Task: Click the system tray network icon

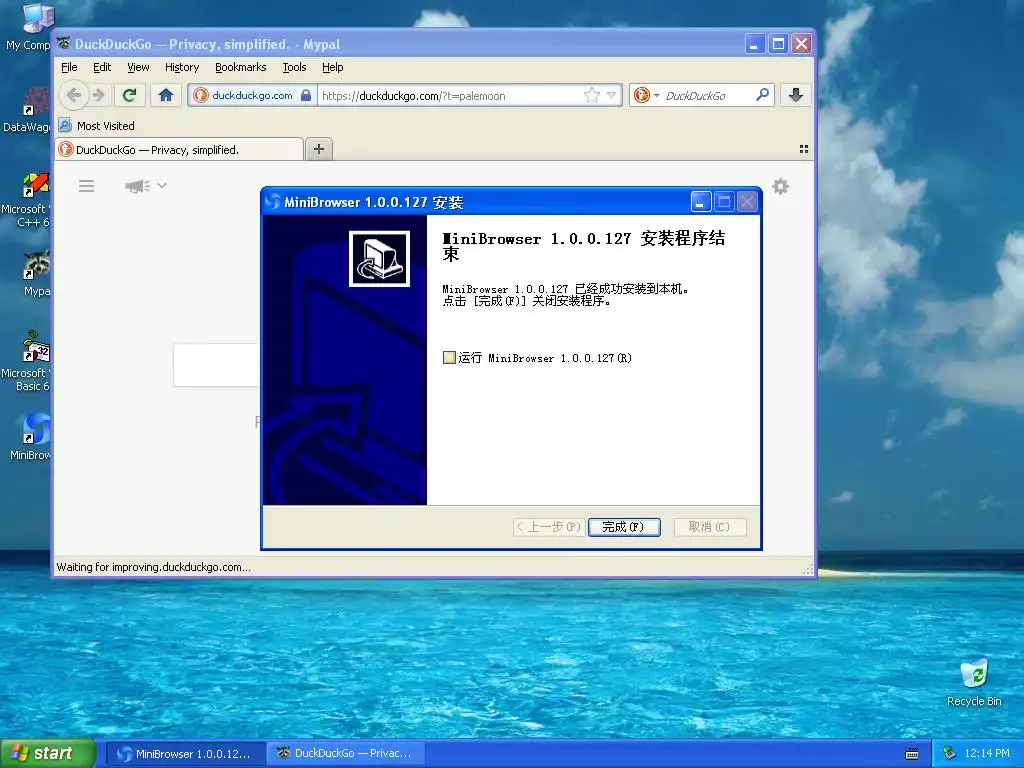Action: coord(950,753)
